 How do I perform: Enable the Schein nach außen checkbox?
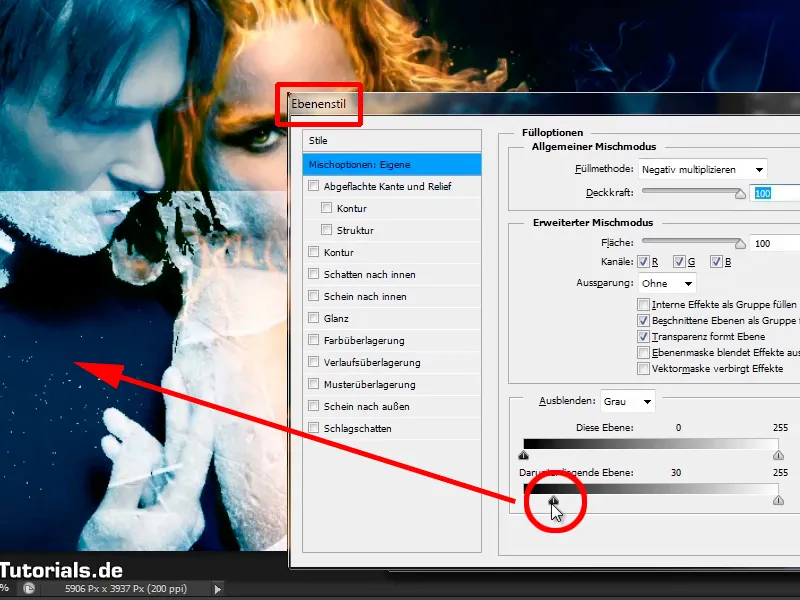click(x=313, y=406)
